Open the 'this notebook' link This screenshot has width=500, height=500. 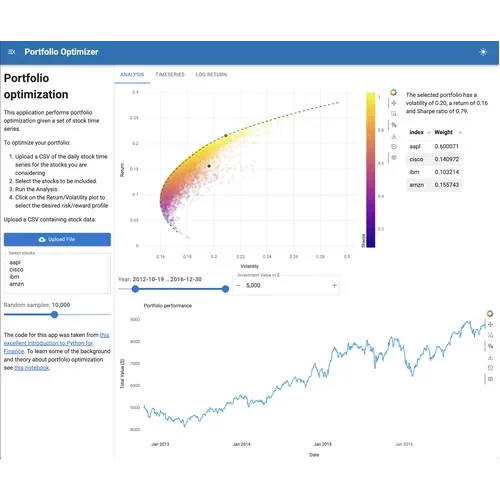pos(32,368)
